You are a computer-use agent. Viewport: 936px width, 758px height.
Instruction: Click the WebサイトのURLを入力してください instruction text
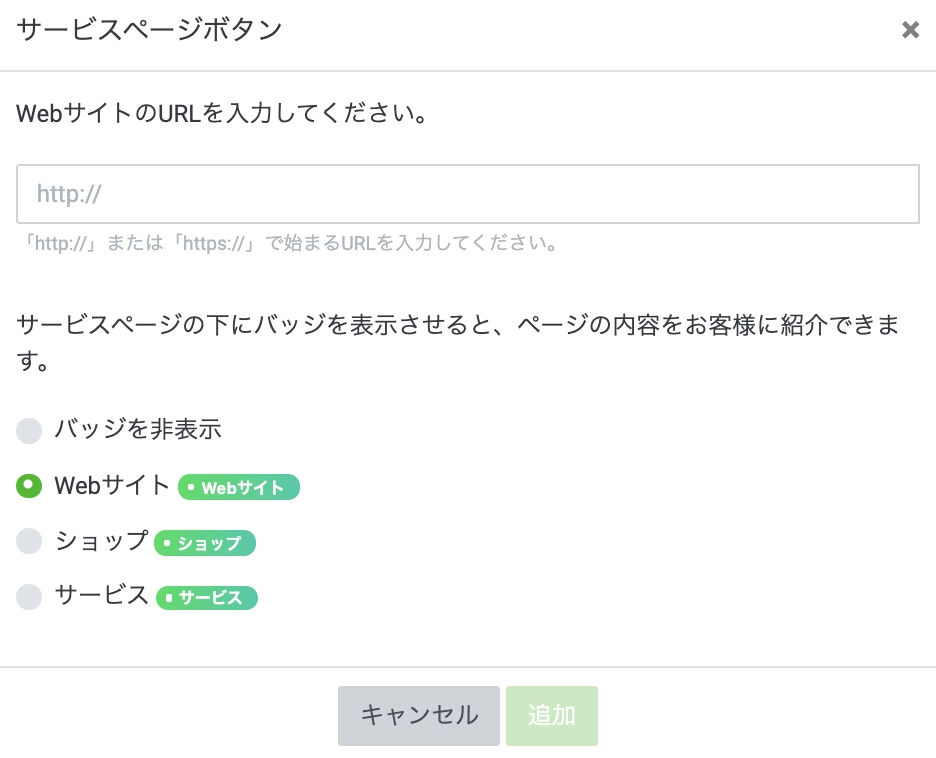(222, 113)
